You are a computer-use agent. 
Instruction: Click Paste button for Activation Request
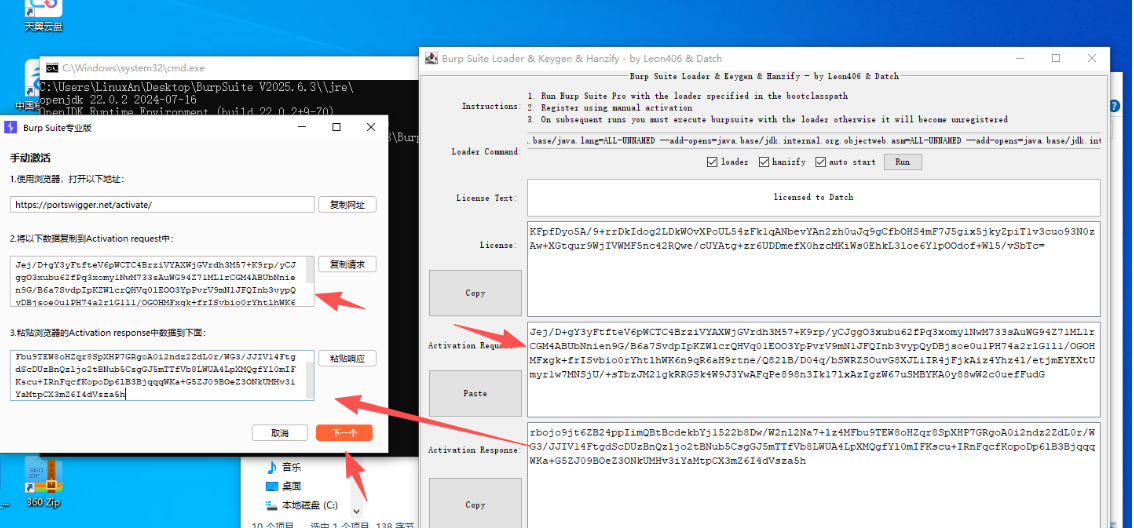pos(475,393)
